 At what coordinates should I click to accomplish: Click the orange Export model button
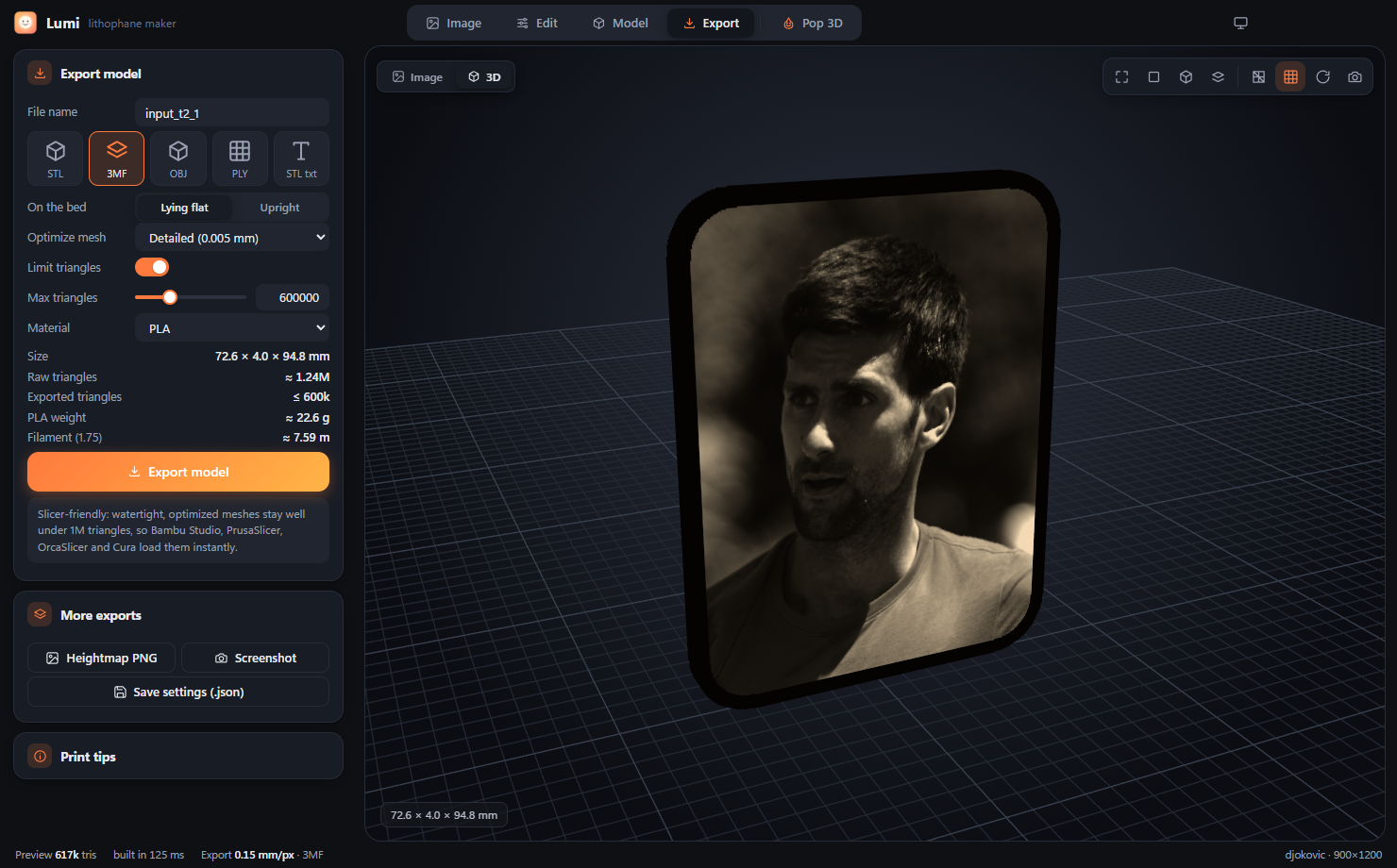tap(178, 472)
